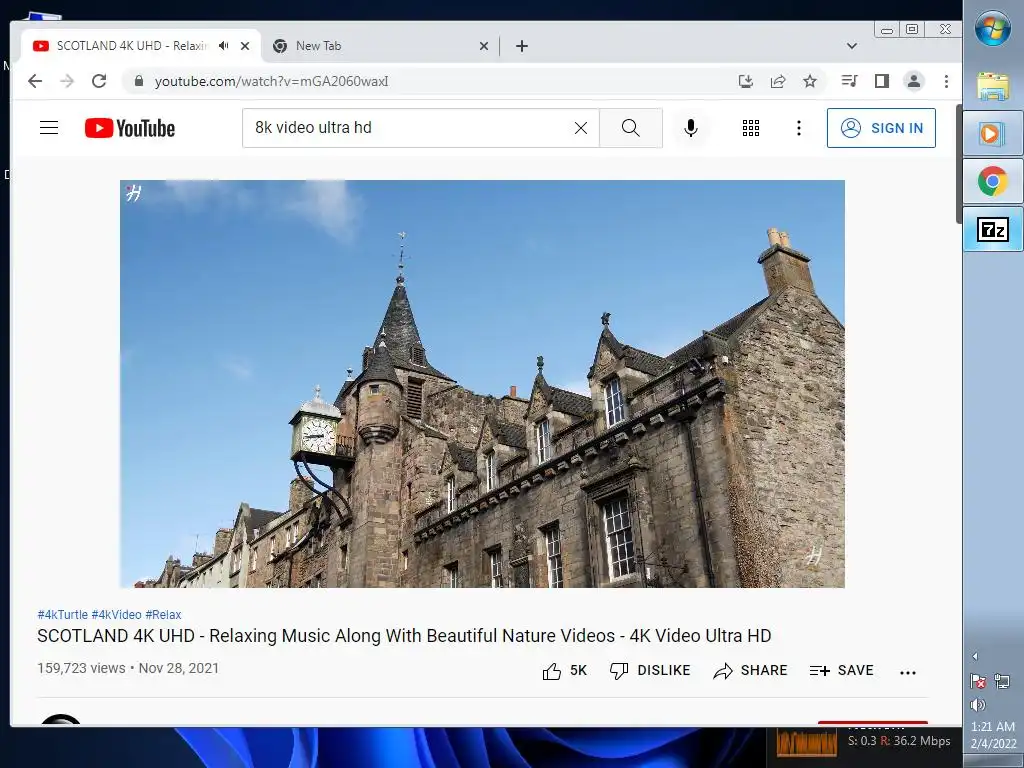Open the Chrome profile avatar
Screen dimensions: 1024x768
(x=914, y=81)
